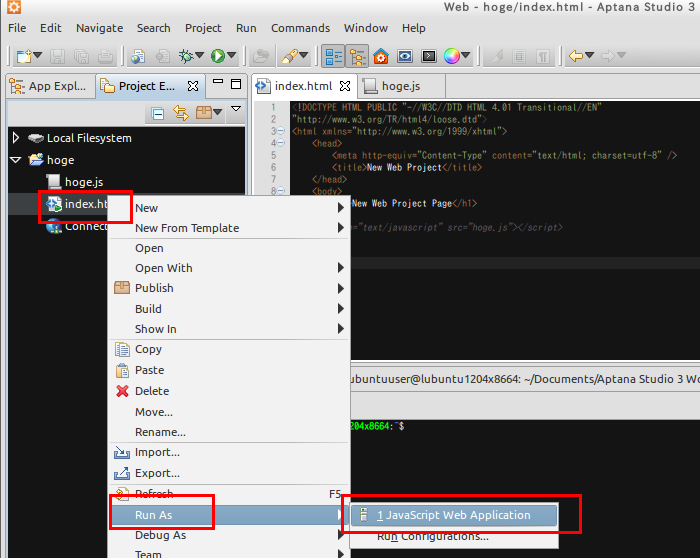Click the Save toolbar icon
This screenshot has height=558, width=700.
(57, 56)
